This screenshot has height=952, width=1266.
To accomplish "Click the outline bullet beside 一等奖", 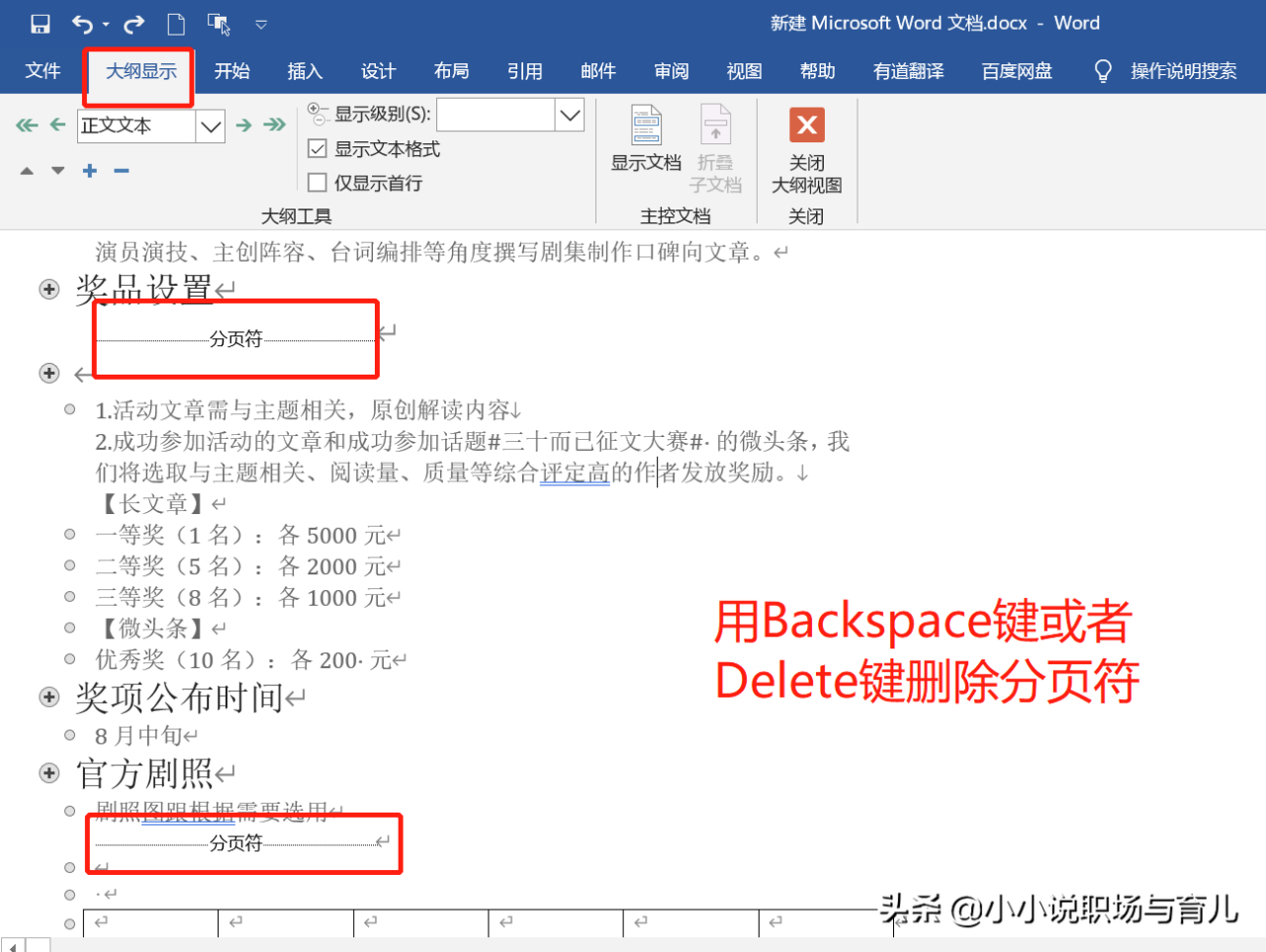I will (x=69, y=535).
